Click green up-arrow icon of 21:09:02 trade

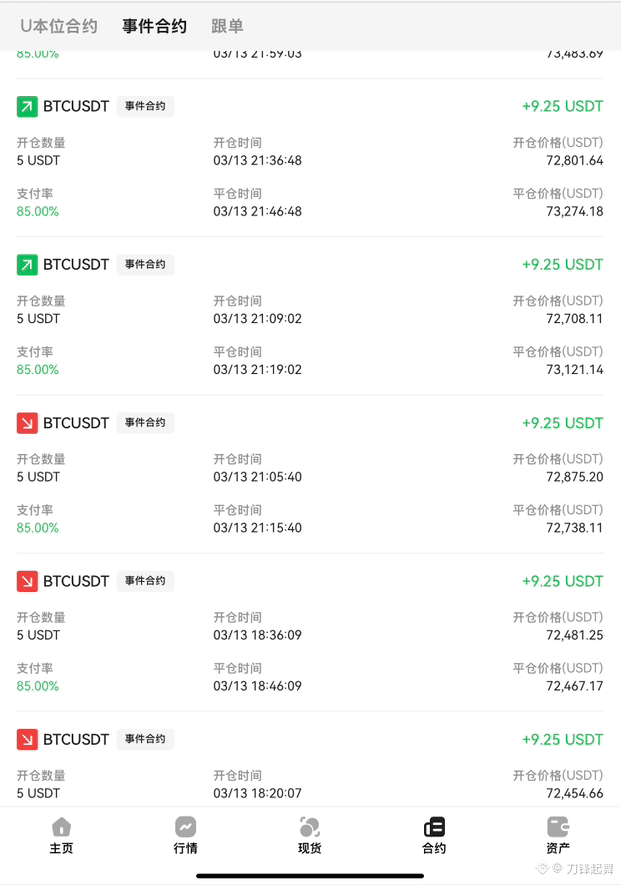pos(27,265)
